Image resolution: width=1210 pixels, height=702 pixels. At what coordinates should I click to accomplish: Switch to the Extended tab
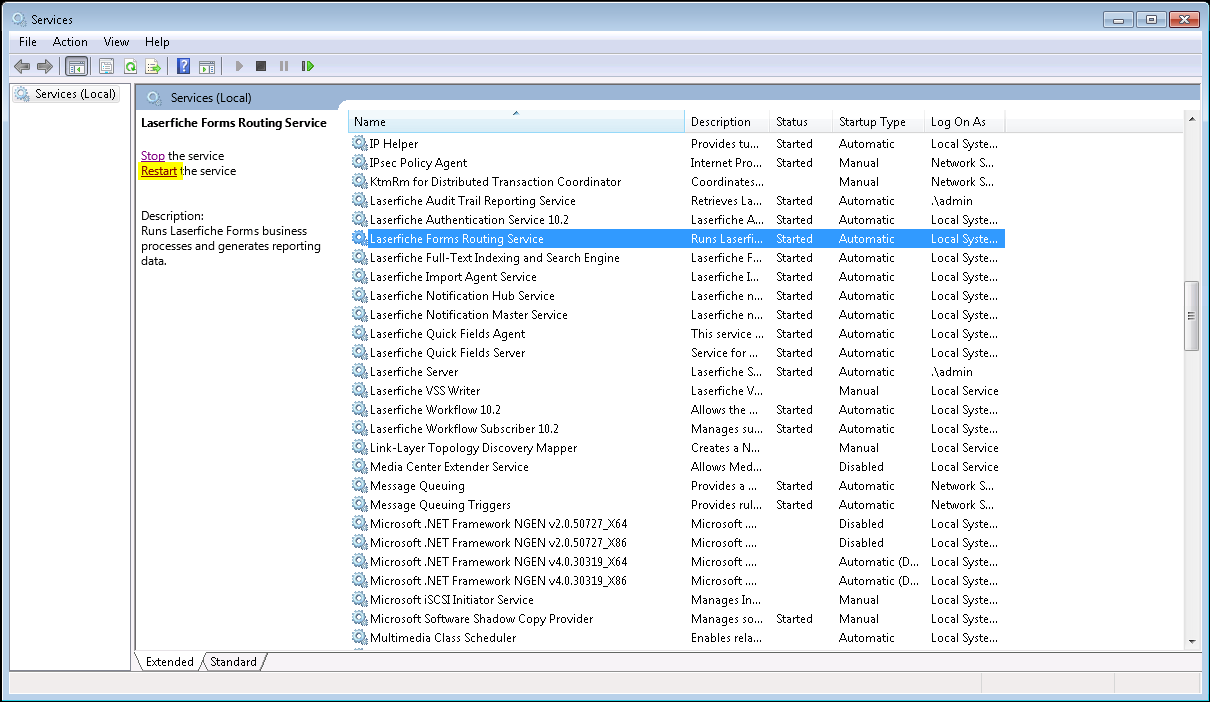point(169,662)
